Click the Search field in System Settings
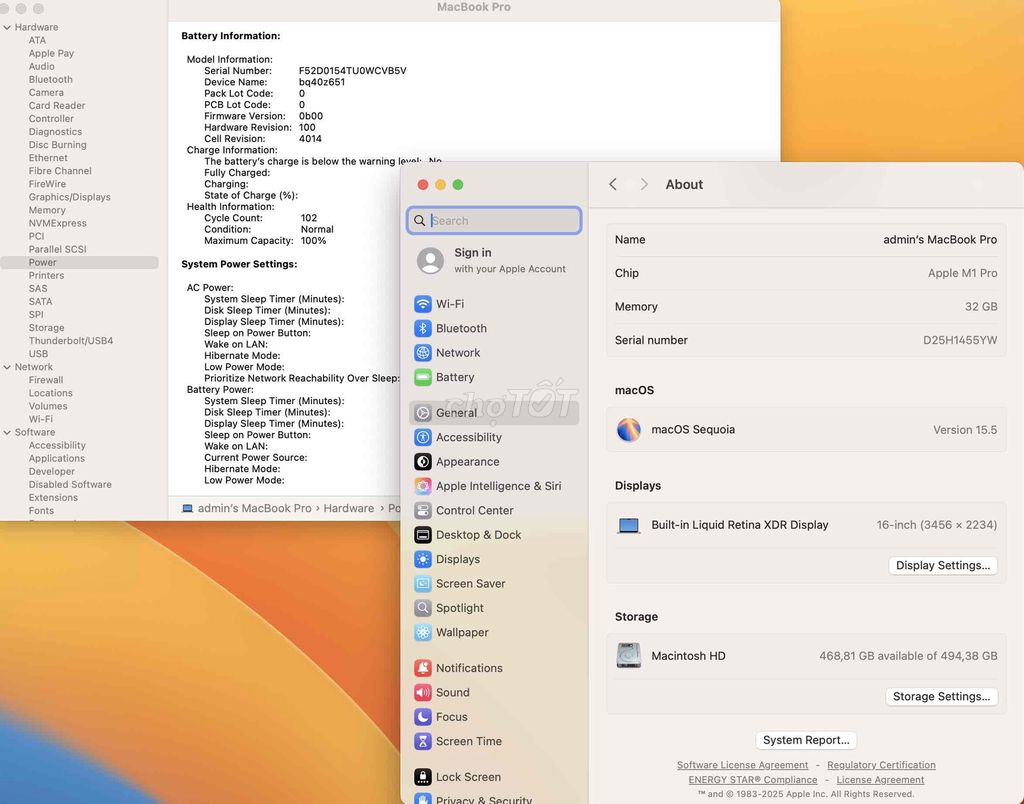The width and height of the screenshot is (1024, 804). [494, 221]
